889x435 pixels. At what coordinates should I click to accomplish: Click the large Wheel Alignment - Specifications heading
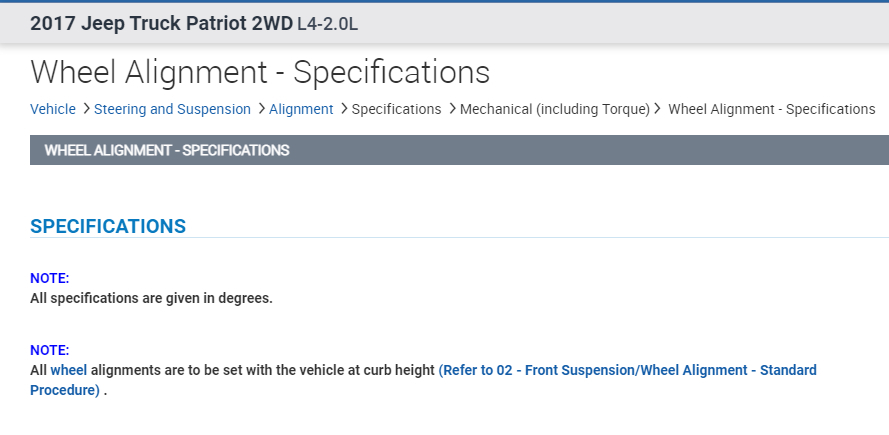click(x=260, y=72)
